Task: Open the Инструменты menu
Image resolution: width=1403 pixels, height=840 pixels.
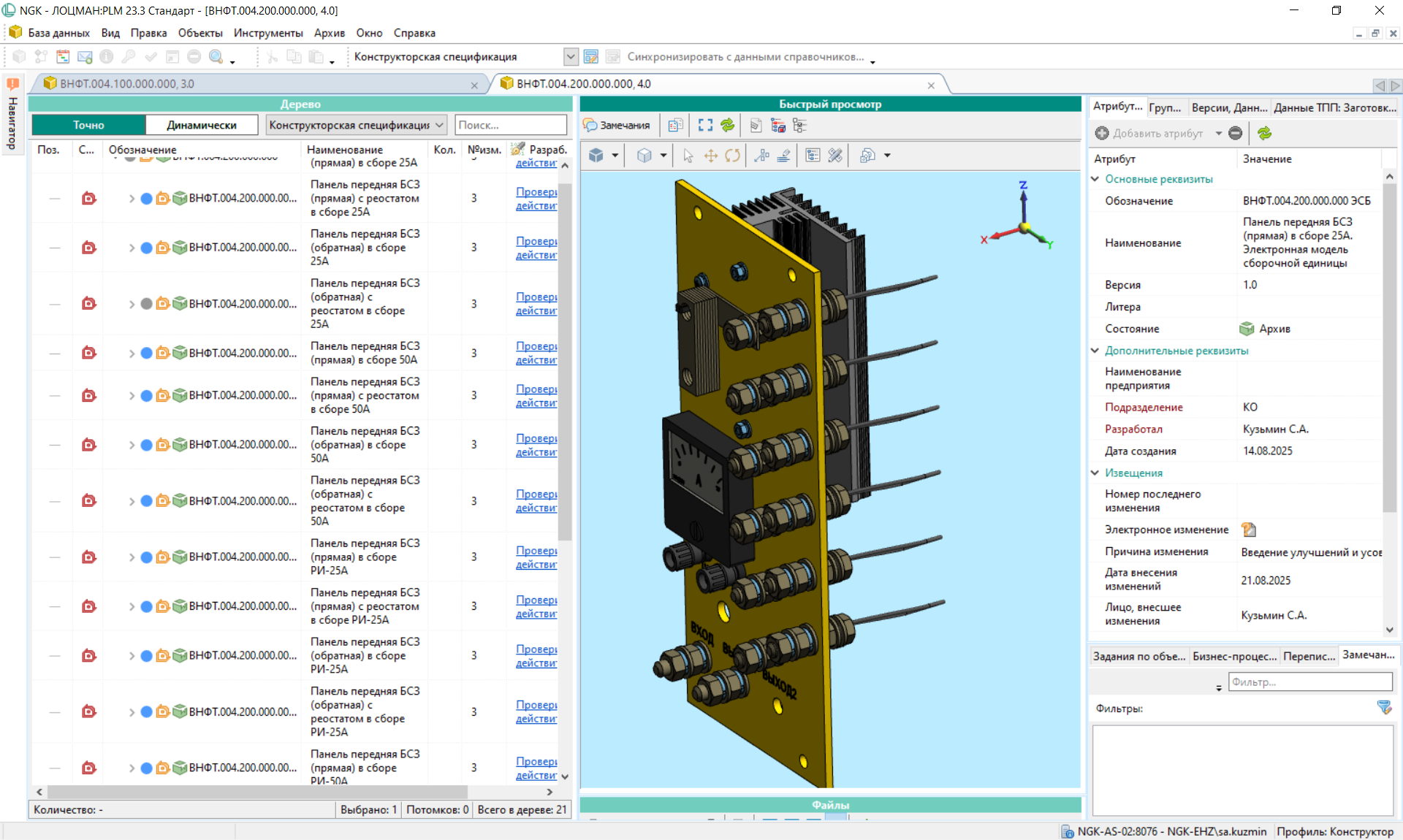Action: [x=267, y=33]
